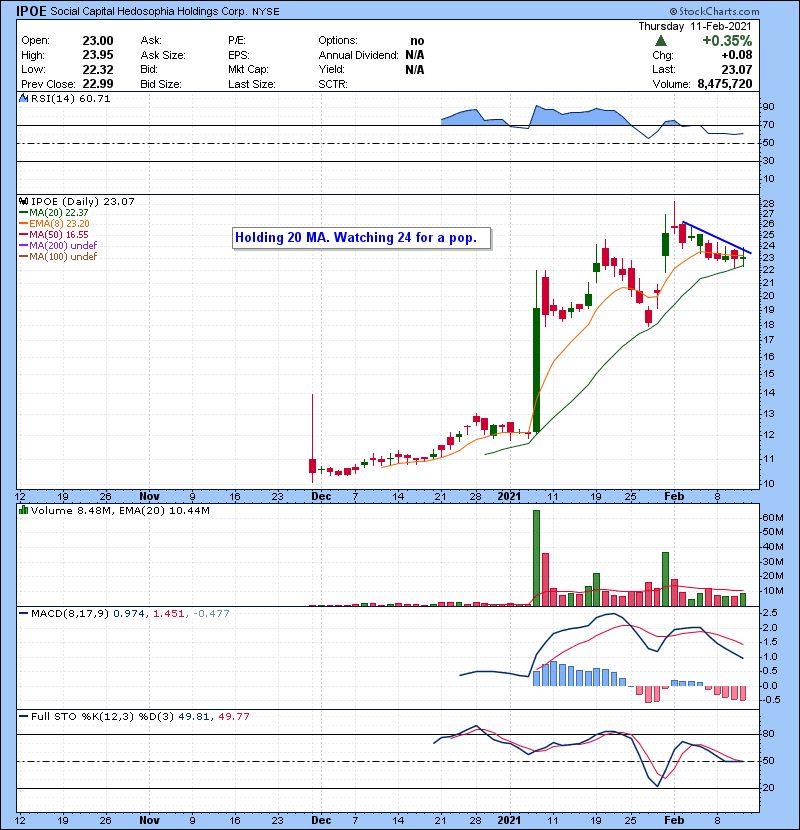The image size is (800, 830).
Task: Click the Yield label
Action: 331,69
